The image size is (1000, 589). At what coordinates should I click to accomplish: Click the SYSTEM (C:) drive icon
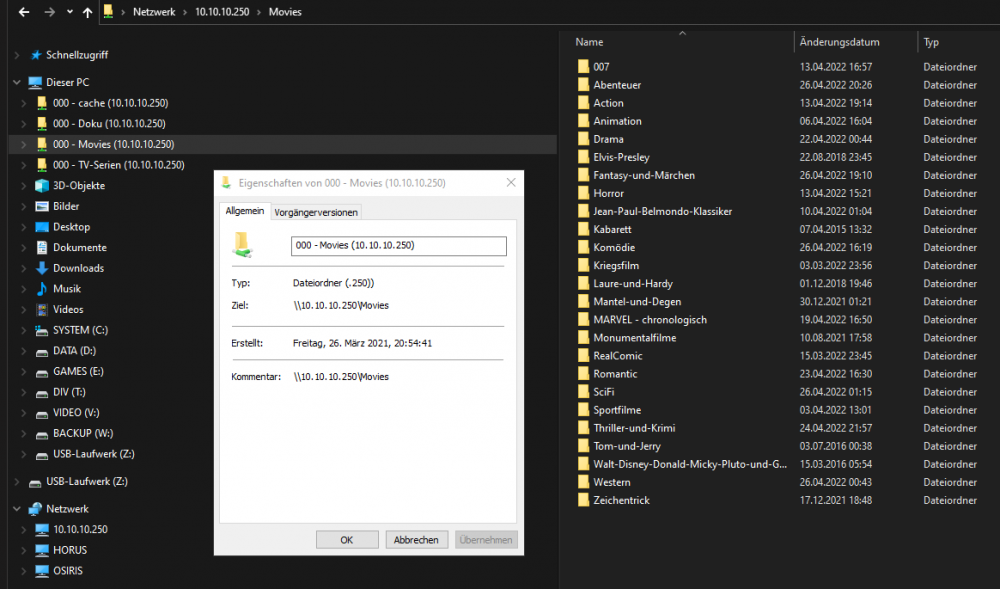click(x=42, y=330)
